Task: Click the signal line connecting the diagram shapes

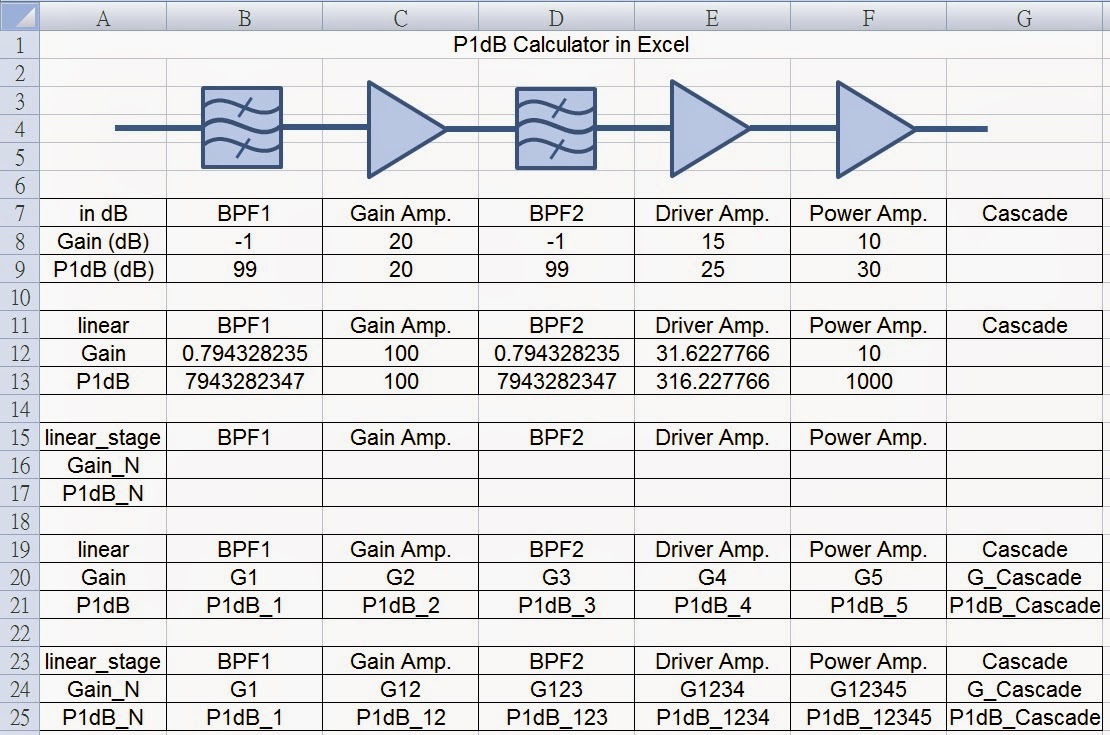Action: (160, 128)
